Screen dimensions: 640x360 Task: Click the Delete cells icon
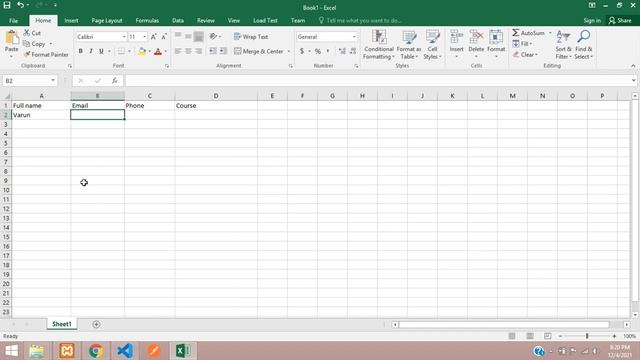(x=476, y=38)
